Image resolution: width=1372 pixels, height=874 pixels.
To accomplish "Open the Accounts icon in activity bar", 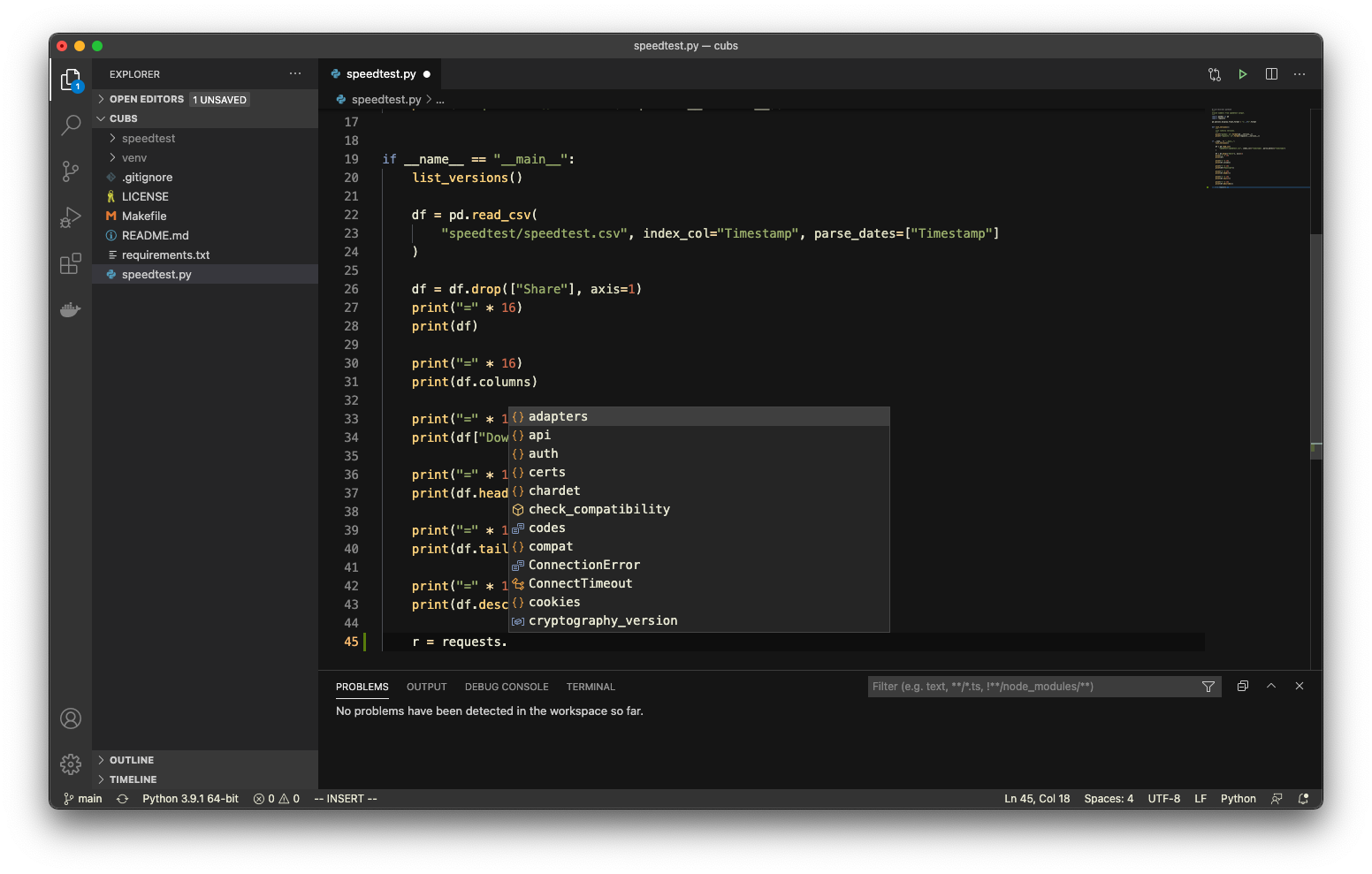I will click(71, 718).
